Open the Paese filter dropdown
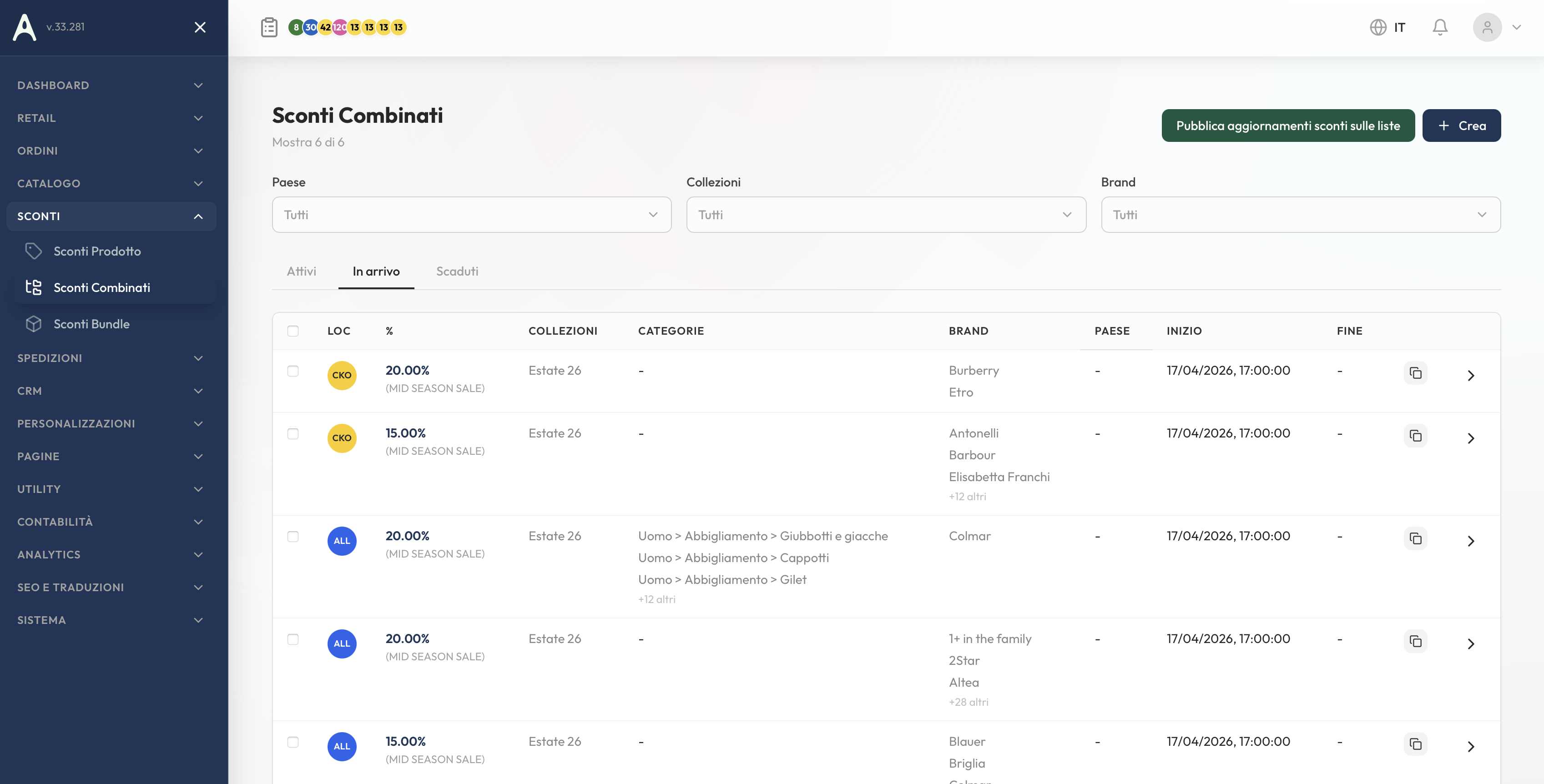The image size is (1544, 784). pos(472,215)
